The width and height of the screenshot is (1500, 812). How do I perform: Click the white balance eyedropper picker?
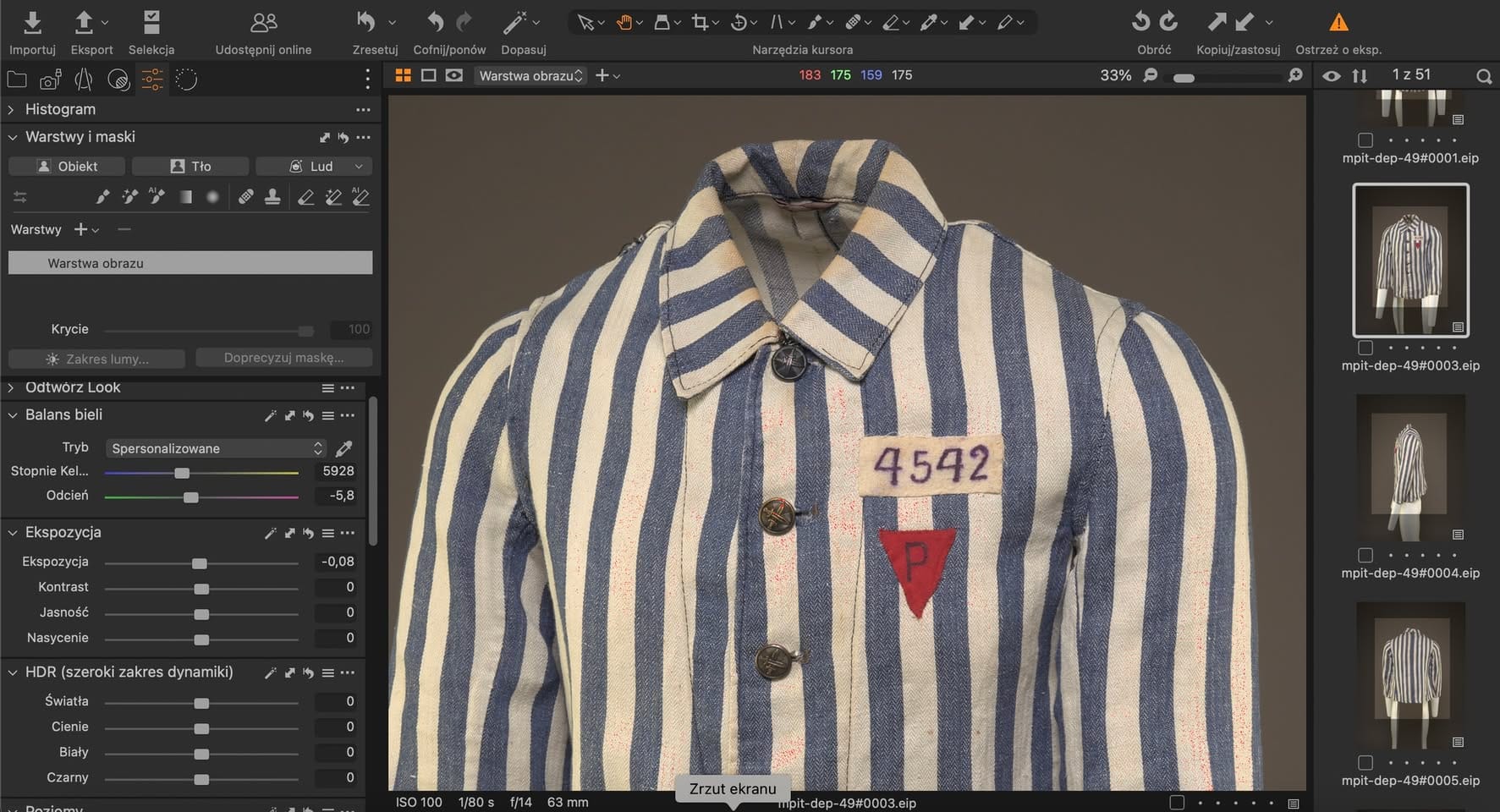tap(344, 448)
